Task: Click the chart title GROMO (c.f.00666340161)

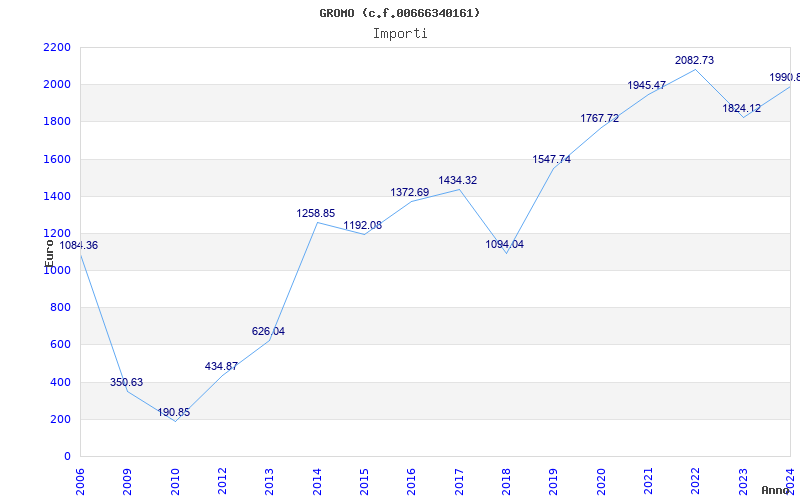Action: pos(399,13)
